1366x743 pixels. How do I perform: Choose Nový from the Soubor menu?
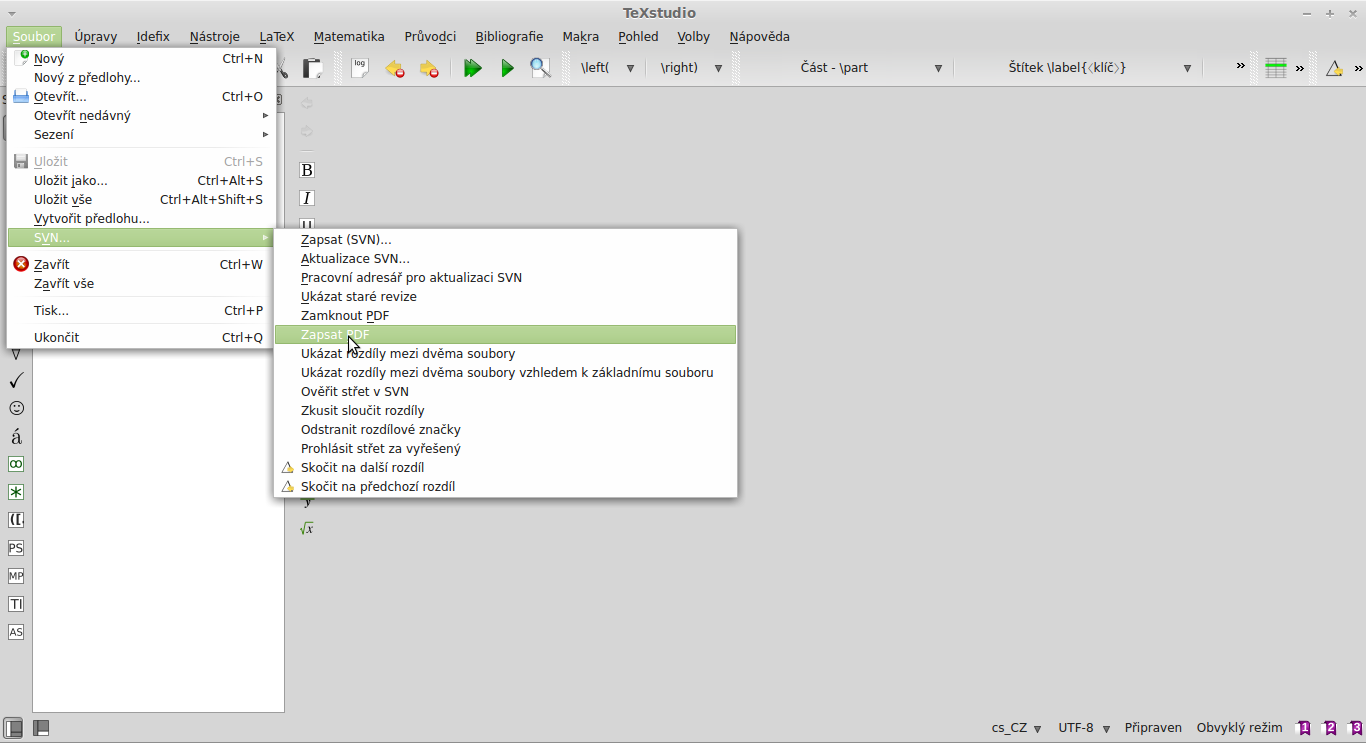point(140,58)
